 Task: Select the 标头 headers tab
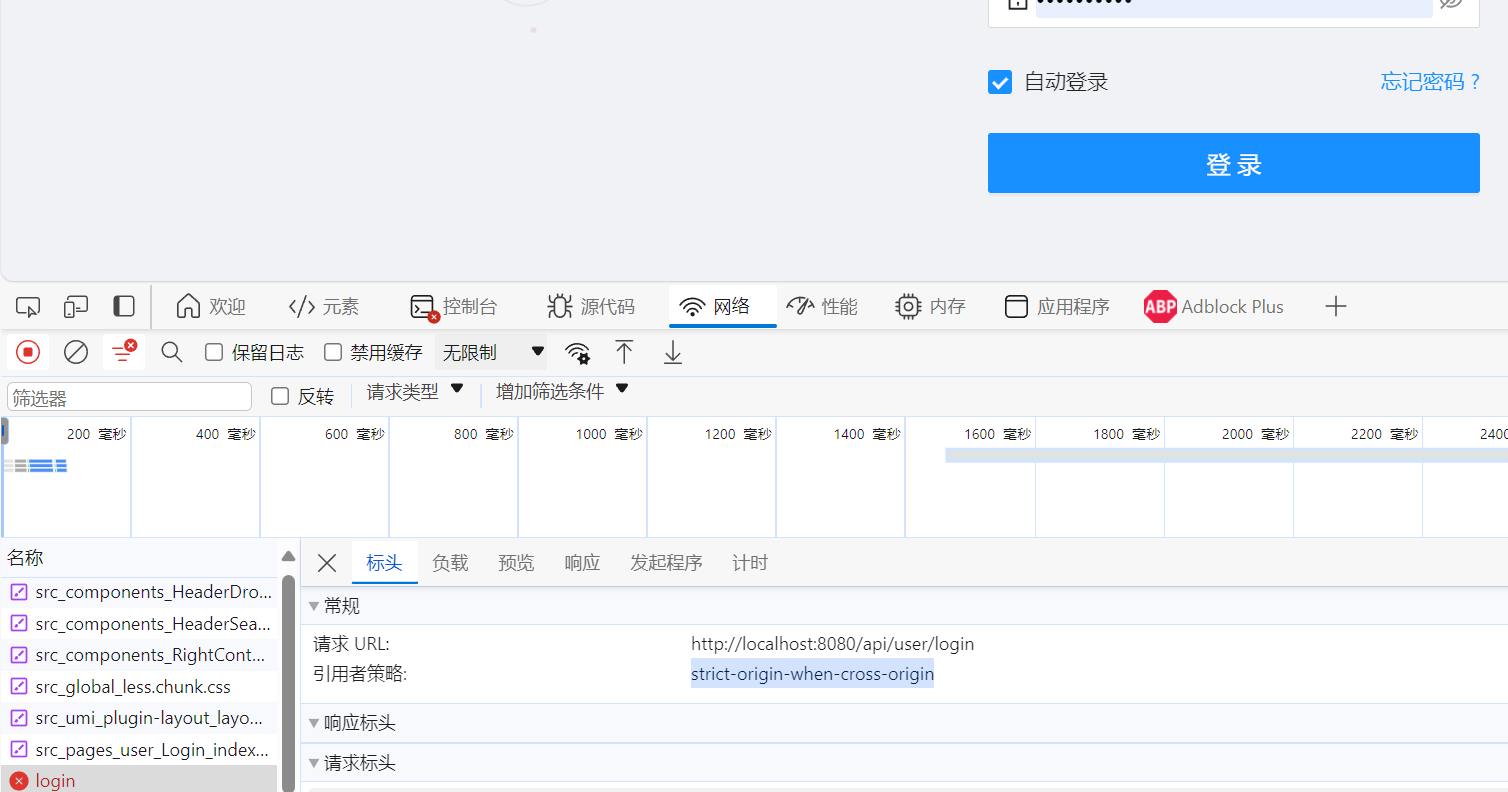[385, 563]
